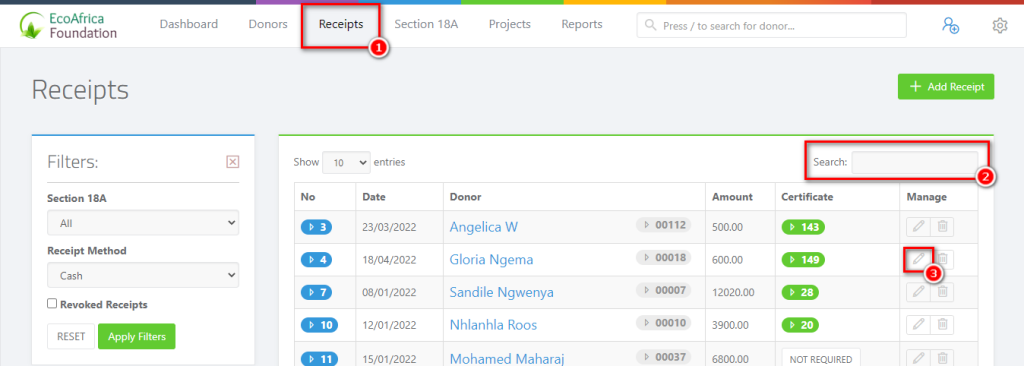This screenshot has width=1024, height=366.
Task: Open the Receipt Method dropdown showing Cash
Action: coord(143,275)
